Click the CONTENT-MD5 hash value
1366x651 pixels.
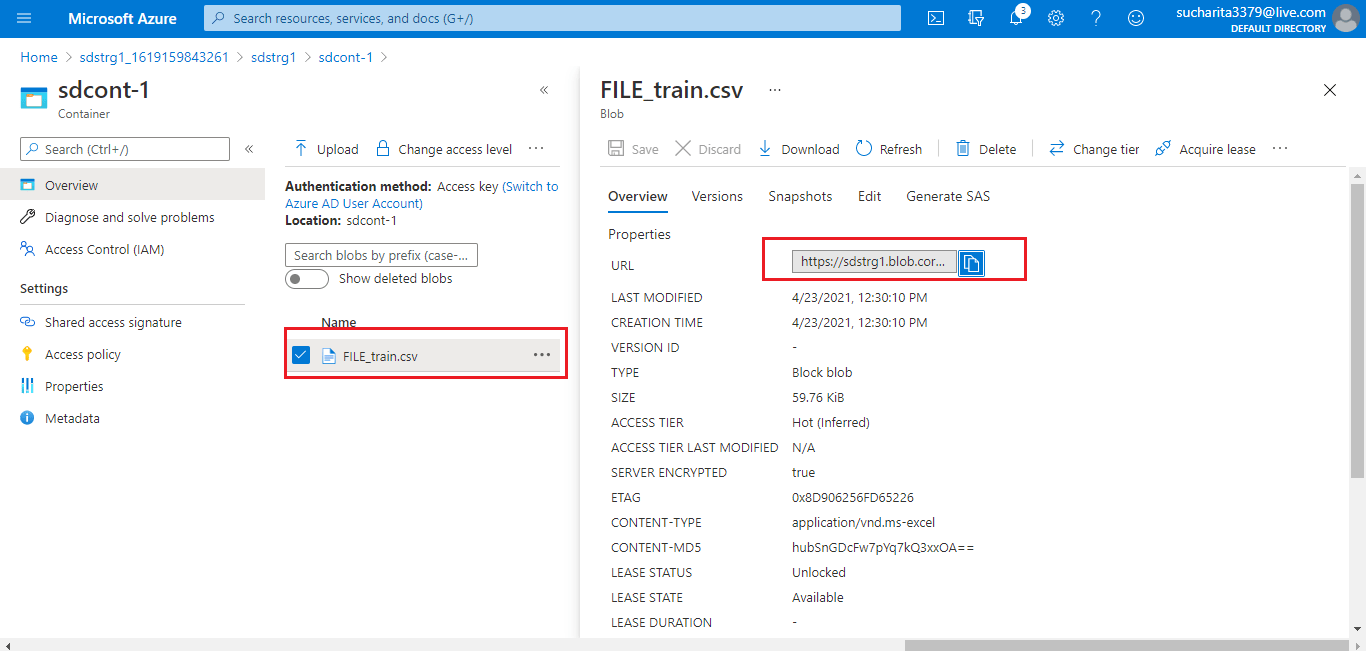click(x=883, y=547)
